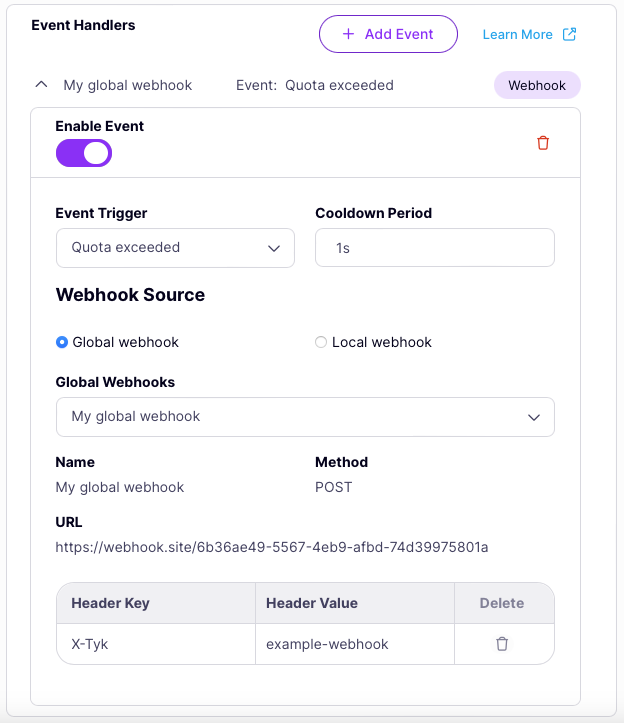Click the plus icon in Add Event
Viewport: 624px width, 723px height.
point(348,34)
